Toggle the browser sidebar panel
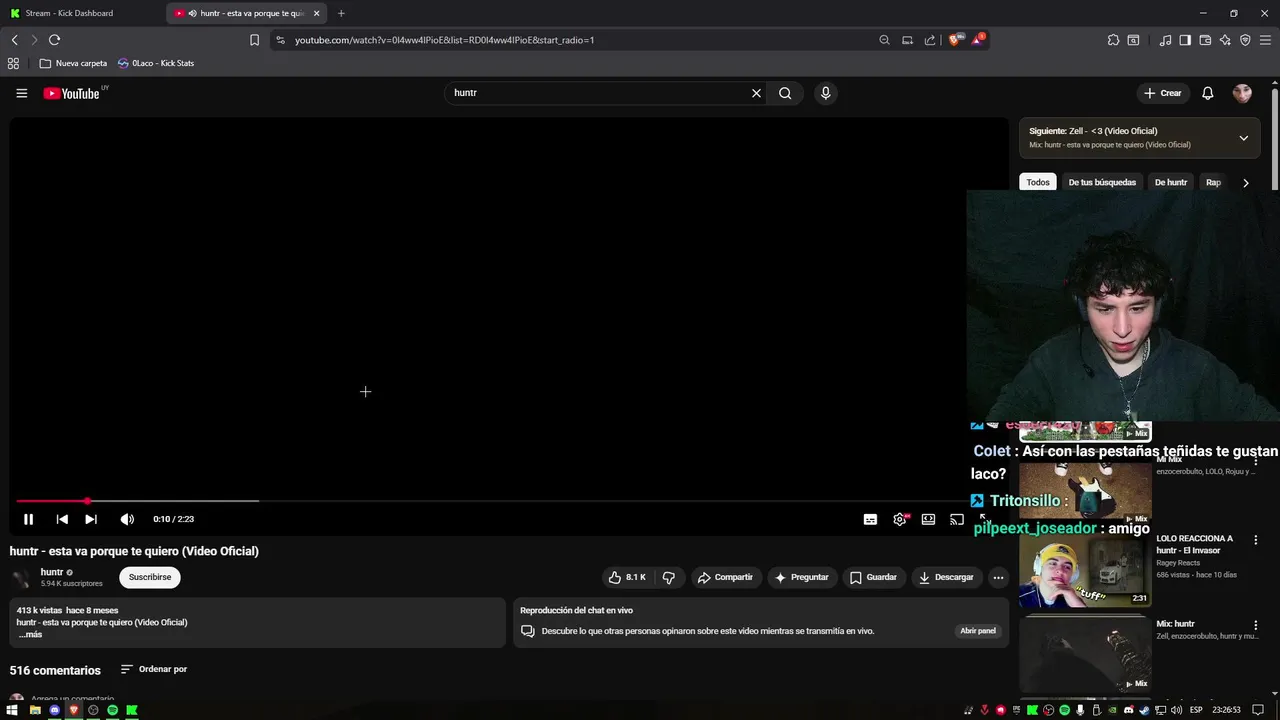Image resolution: width=1280 pixels, height=720 pixels. (1185, 40)
